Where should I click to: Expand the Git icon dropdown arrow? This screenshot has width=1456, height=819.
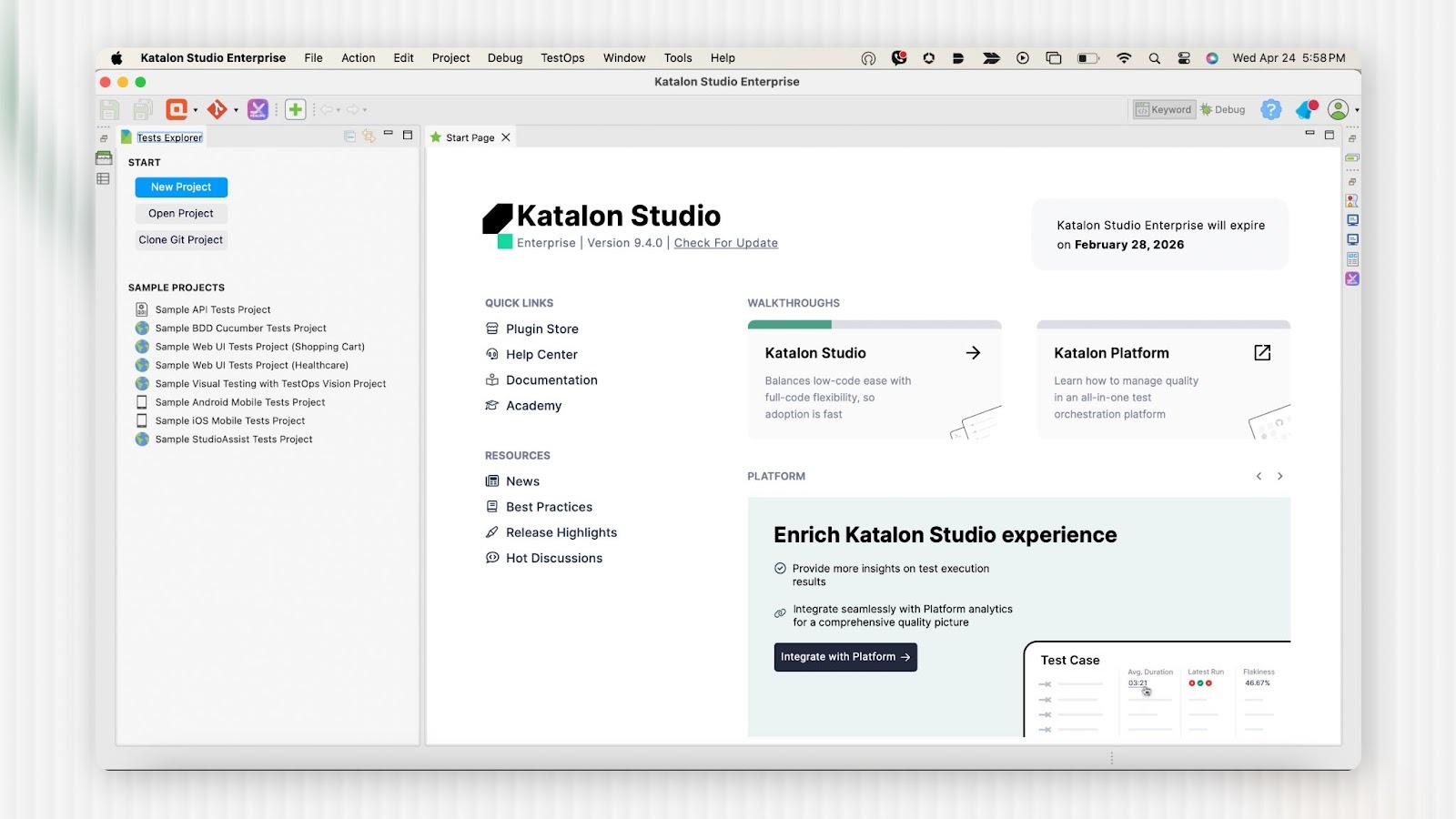236,111
